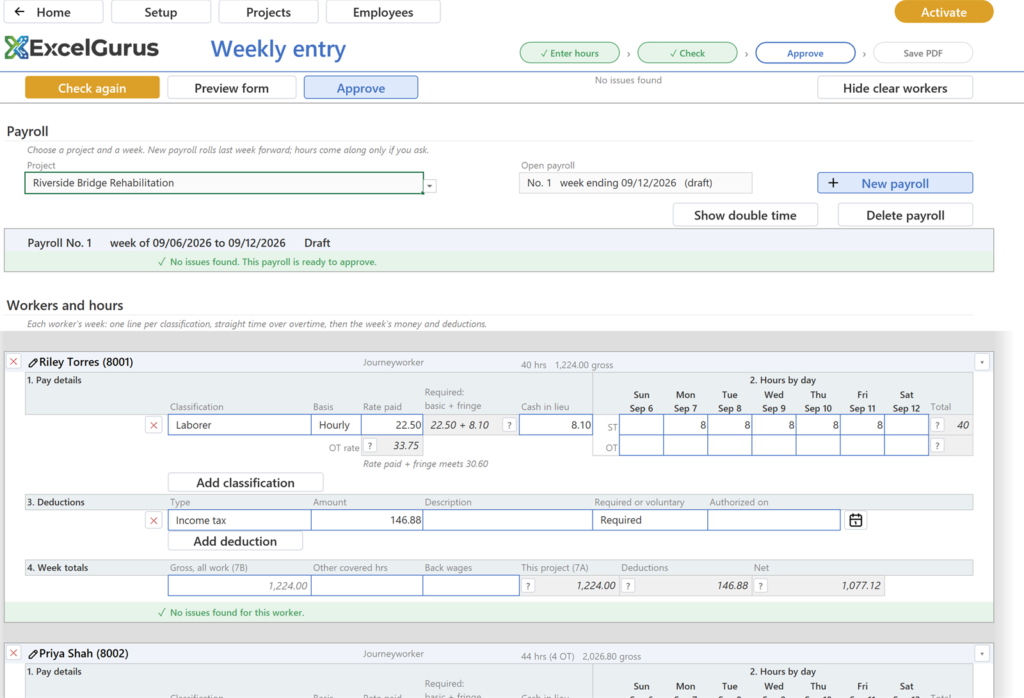Toggle Hide clear workers
This screenshot has height=698, width=1024.
click(x=895, y=87)
